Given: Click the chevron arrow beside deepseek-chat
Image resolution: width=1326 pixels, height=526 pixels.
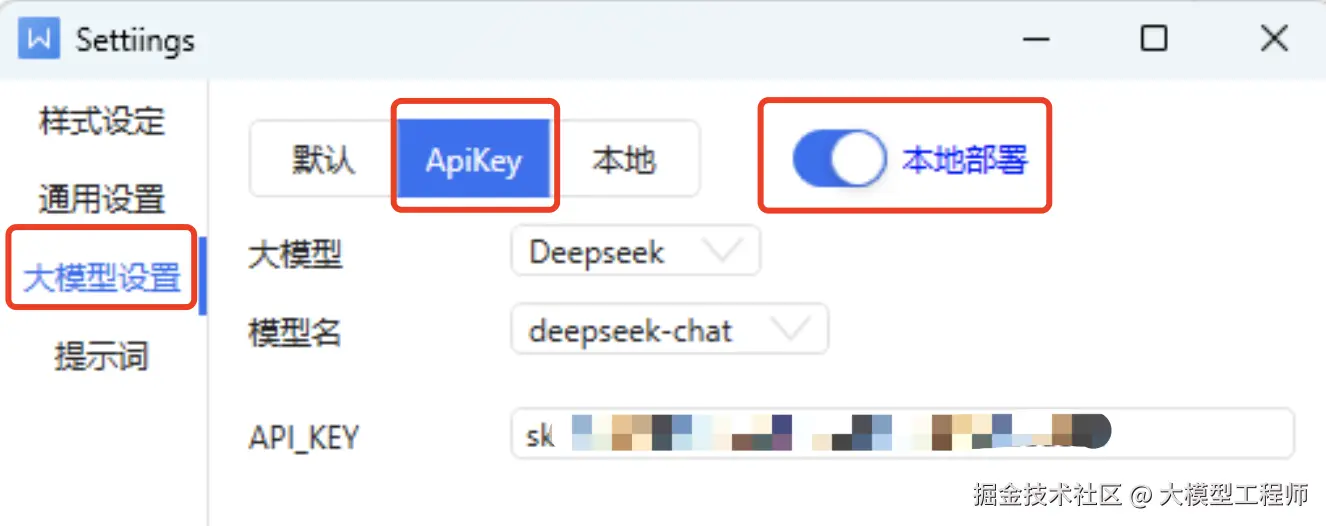Looking at the screenshot, I should (x=791, y=329).
